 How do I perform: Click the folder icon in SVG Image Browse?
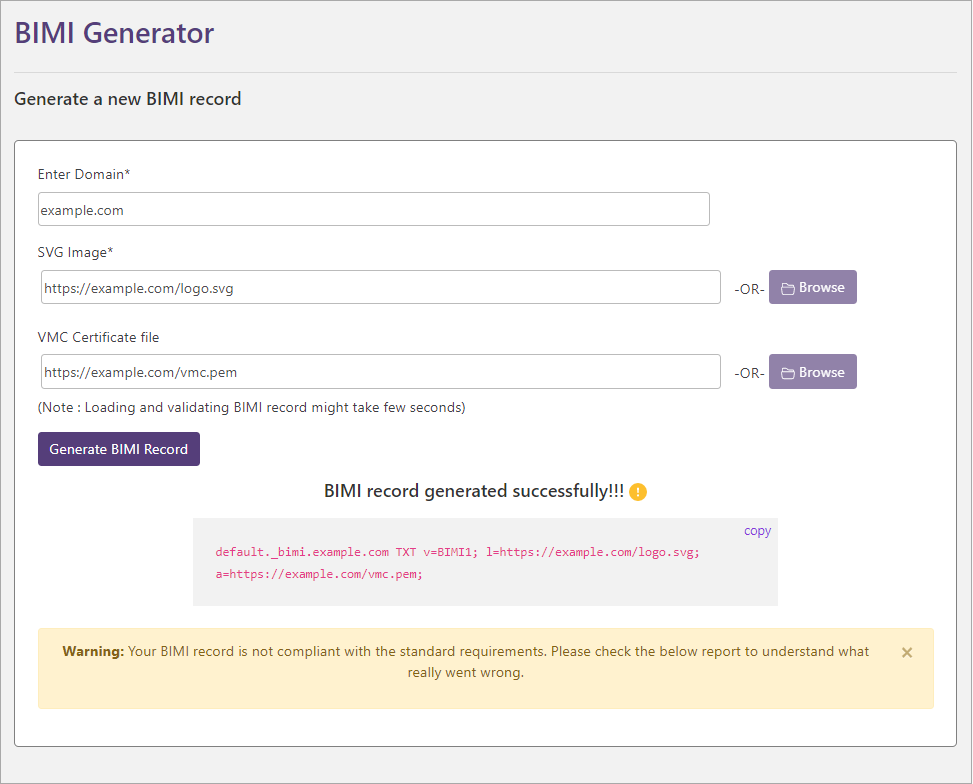coord(787,288)
